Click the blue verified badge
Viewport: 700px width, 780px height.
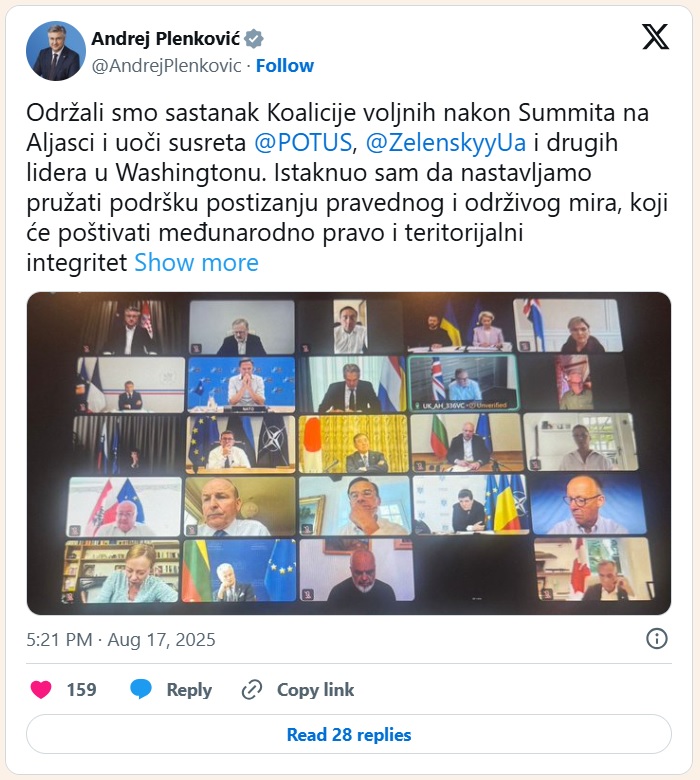(x=254, y=39)
